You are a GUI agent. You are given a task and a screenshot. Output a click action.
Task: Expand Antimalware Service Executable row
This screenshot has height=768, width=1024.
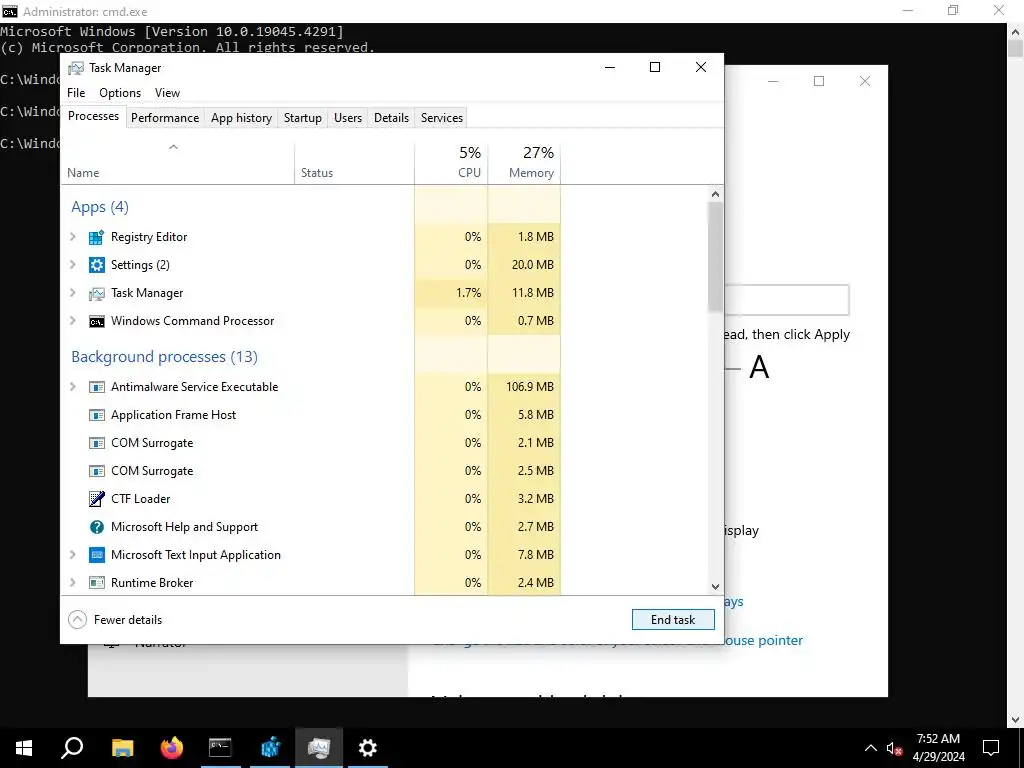[x=73, y=387]
